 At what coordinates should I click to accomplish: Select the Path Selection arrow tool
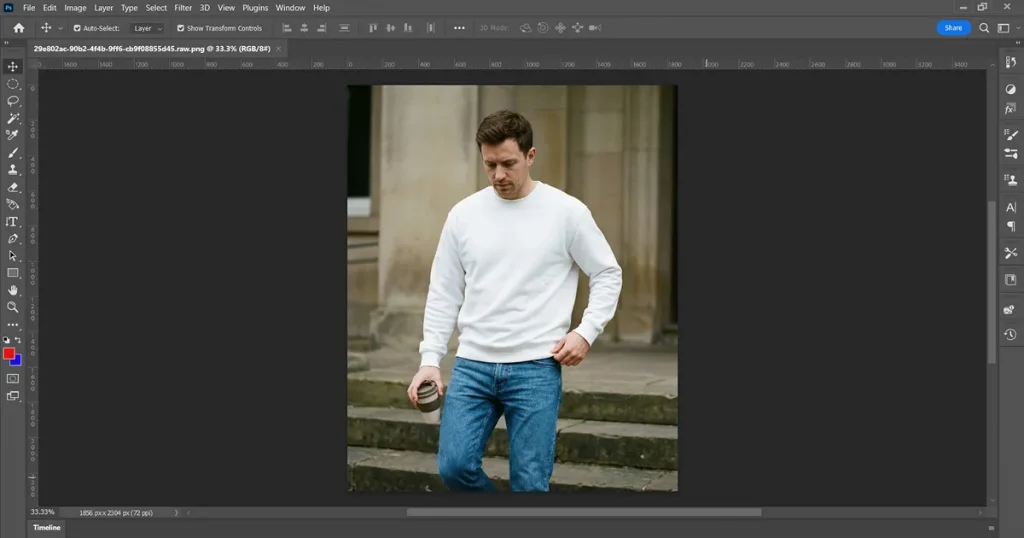(x=12, y=256)
